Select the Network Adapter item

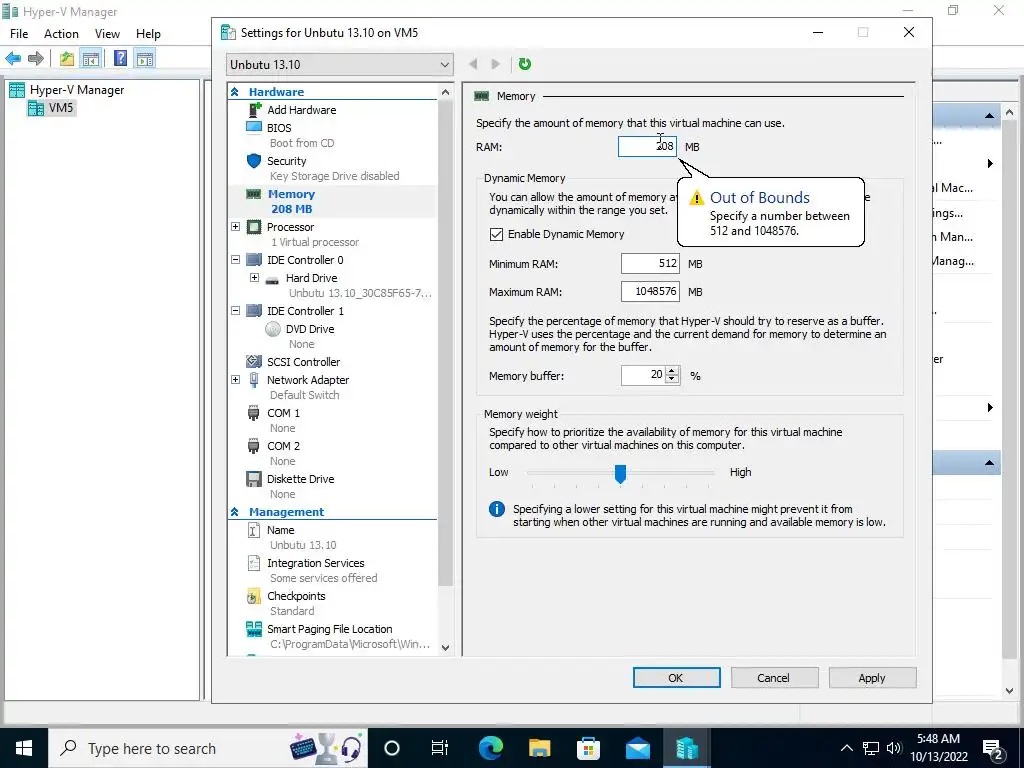(x=308, y=379)
